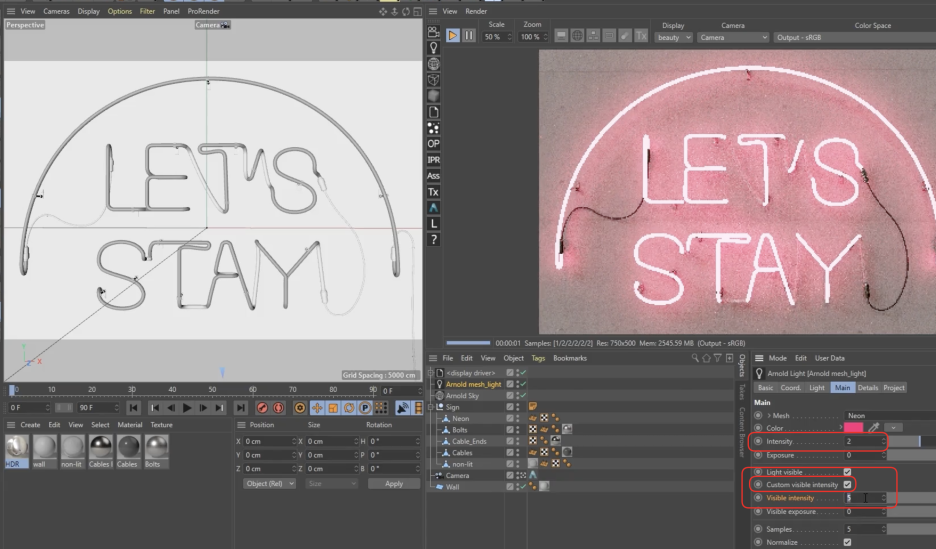This screenshot has width=936, height=549.
Task: Collapse the Sign object hierarchy
Action: [x=430, y=407]
